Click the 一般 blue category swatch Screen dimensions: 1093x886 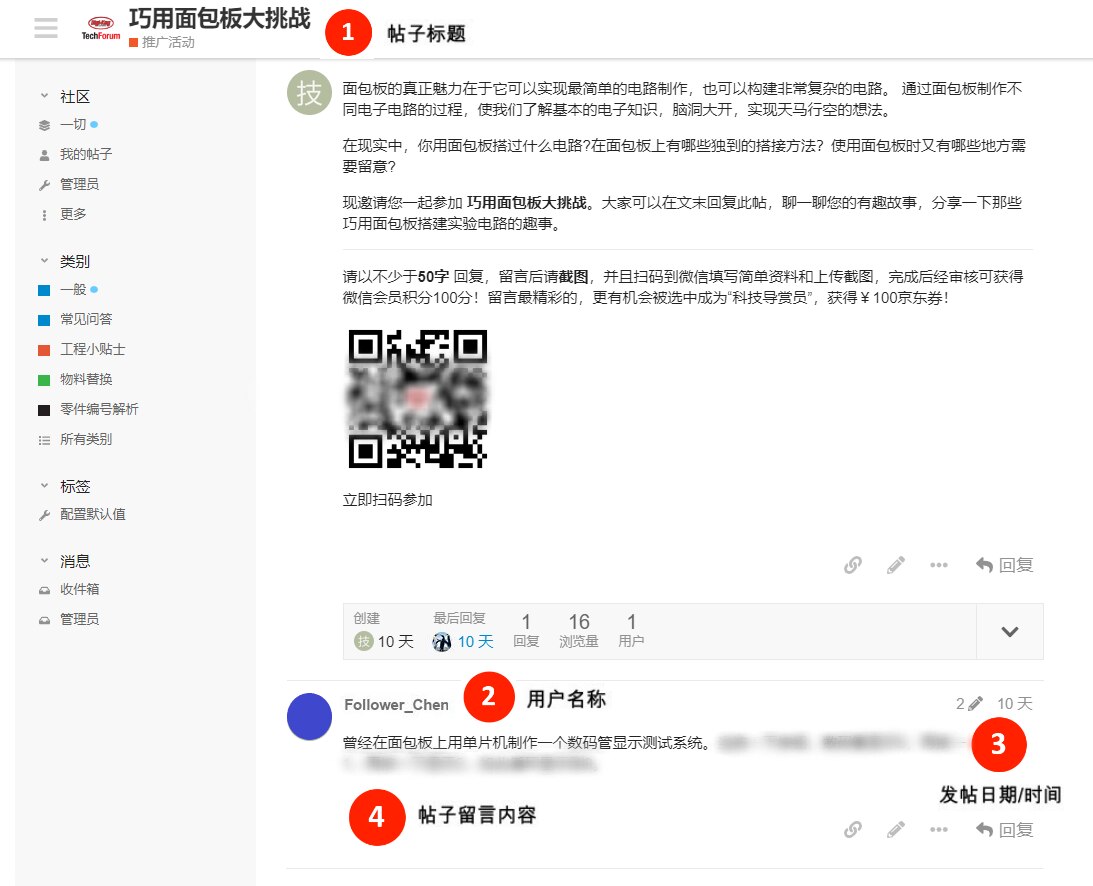tap(44, 290)
